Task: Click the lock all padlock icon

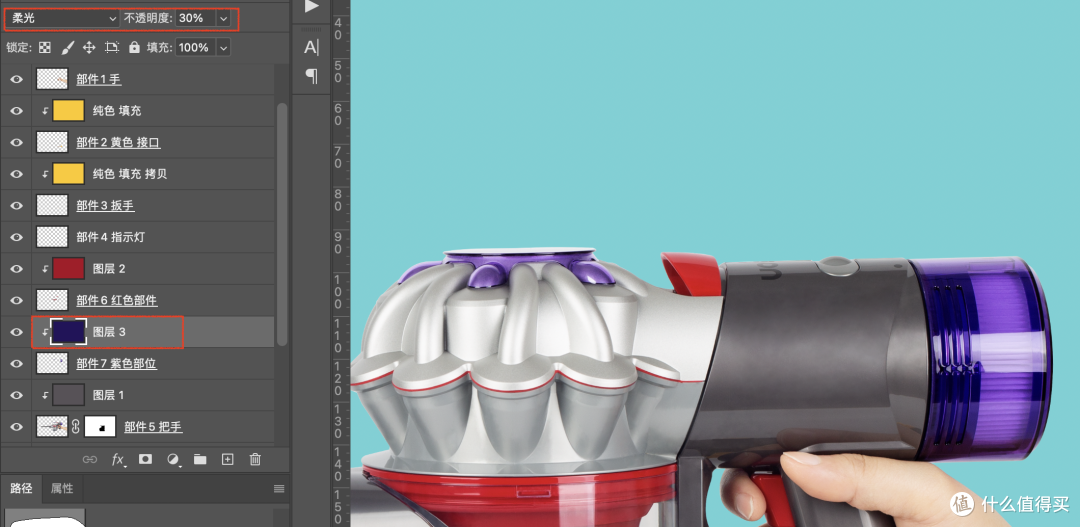Action: pyautogui.click(x=134, y=47)
